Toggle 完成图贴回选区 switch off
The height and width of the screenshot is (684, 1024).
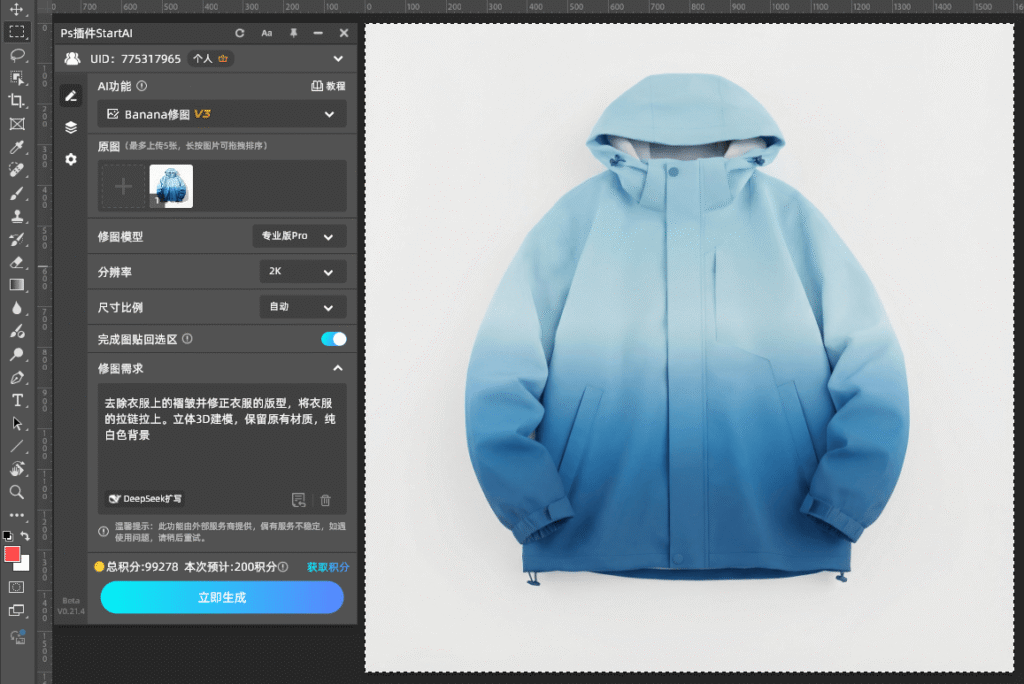pos(333,339)
